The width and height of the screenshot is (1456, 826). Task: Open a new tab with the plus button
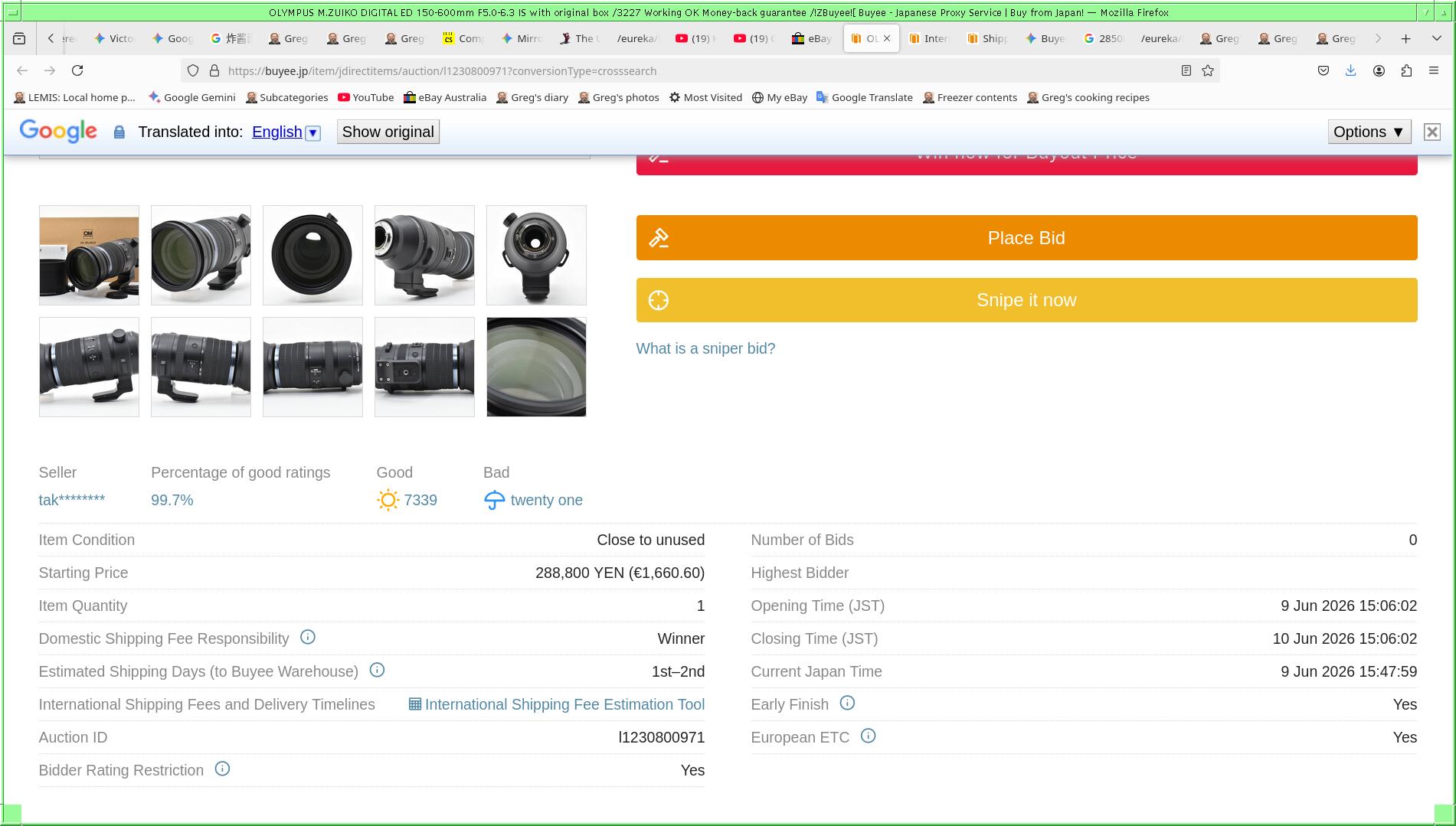click(x=1405, y=38)
